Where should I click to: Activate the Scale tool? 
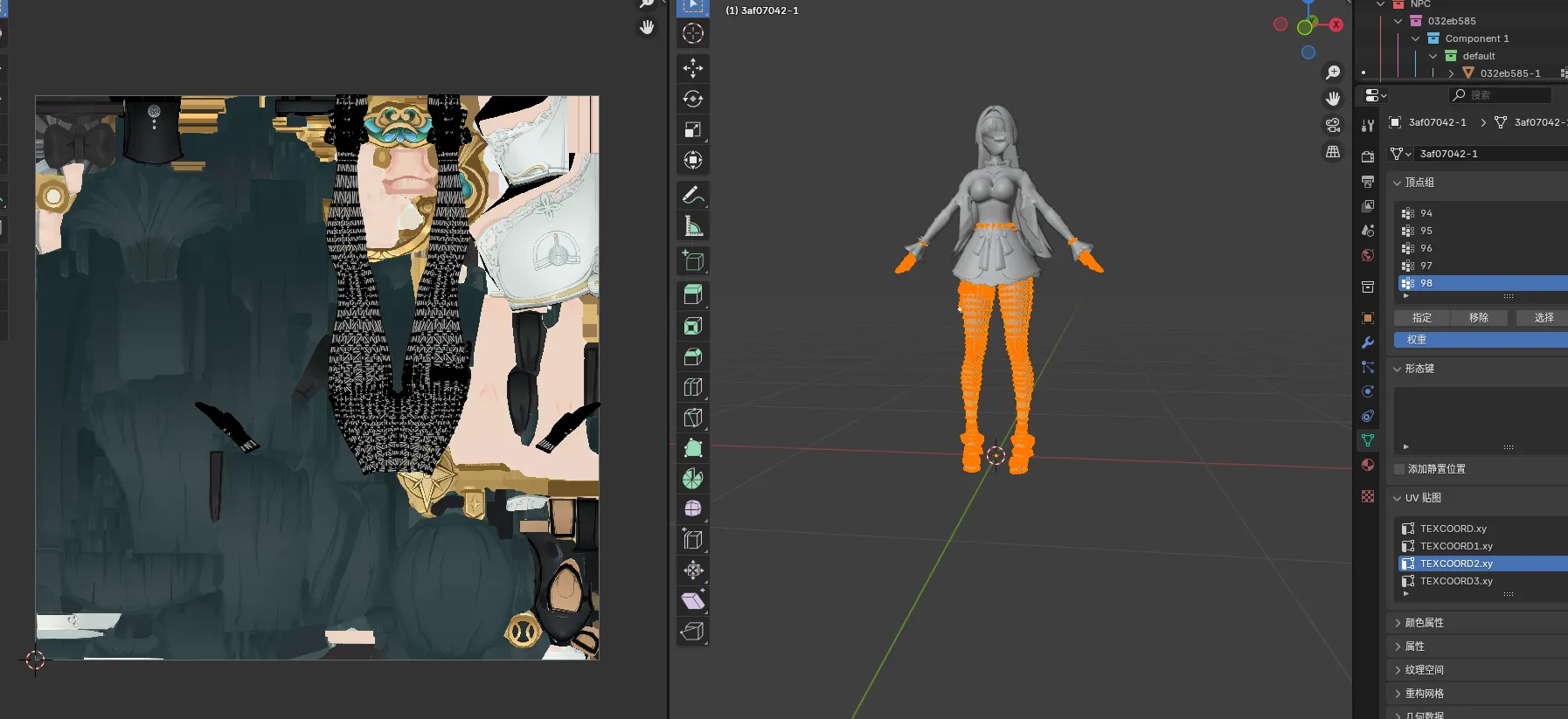[693, 129]
